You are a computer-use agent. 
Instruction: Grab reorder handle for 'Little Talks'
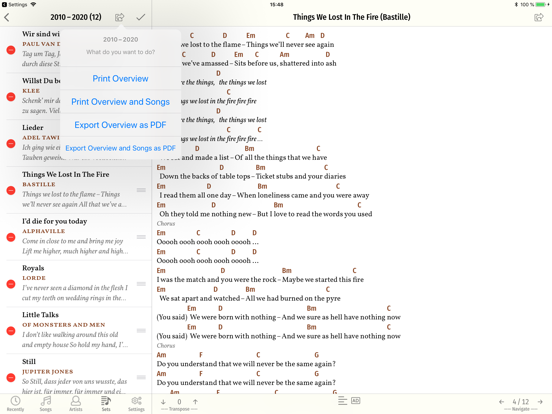(x=141, y=331)
